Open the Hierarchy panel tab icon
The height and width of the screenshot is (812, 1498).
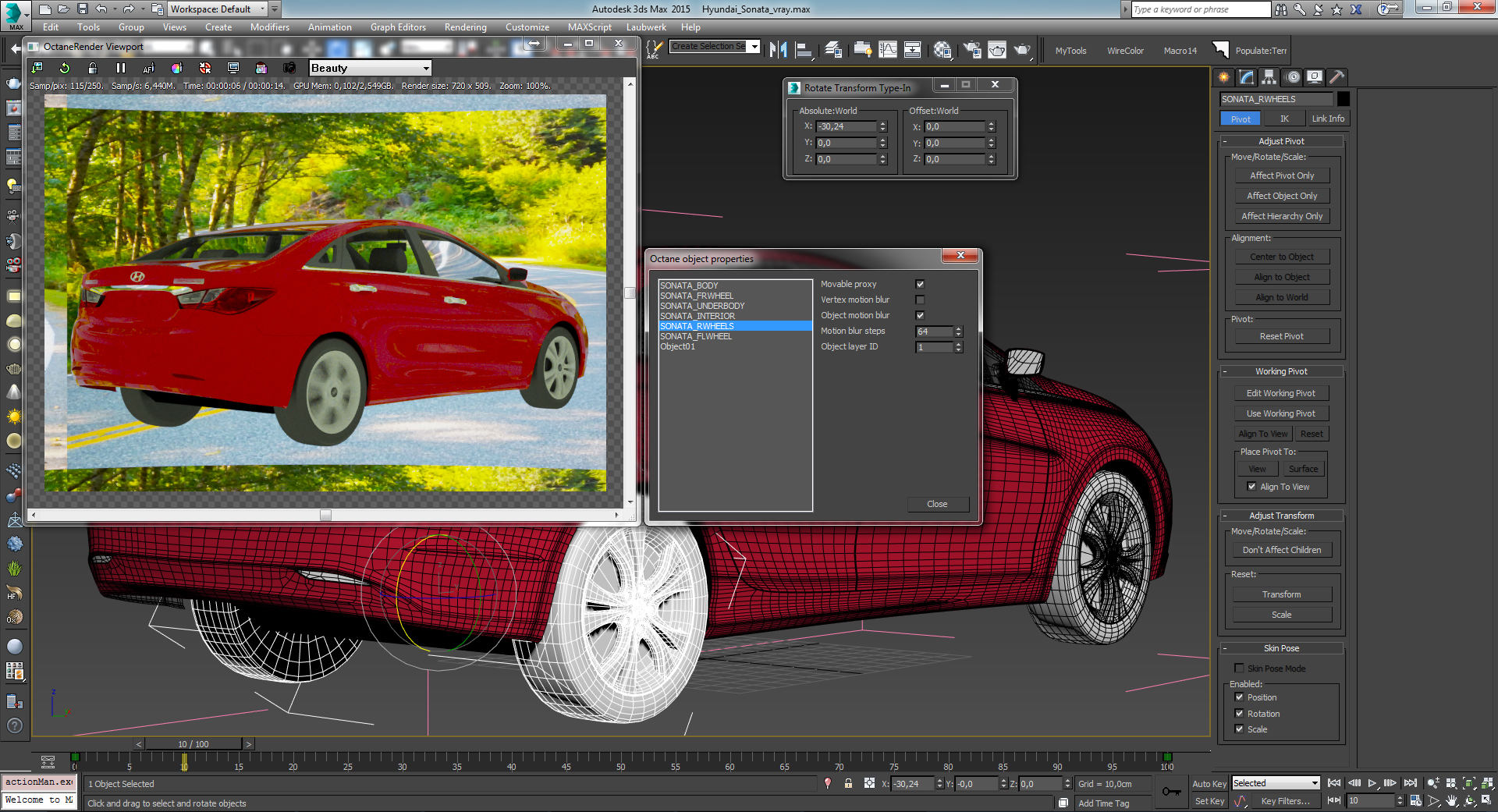[x=1269, y=77]
